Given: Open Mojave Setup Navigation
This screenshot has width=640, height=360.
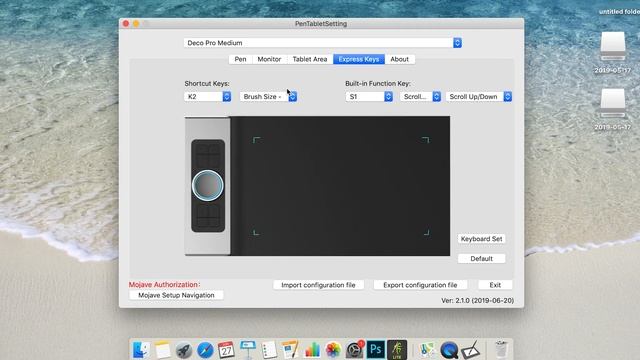Looking at the screenshot, I should [176, 295].
